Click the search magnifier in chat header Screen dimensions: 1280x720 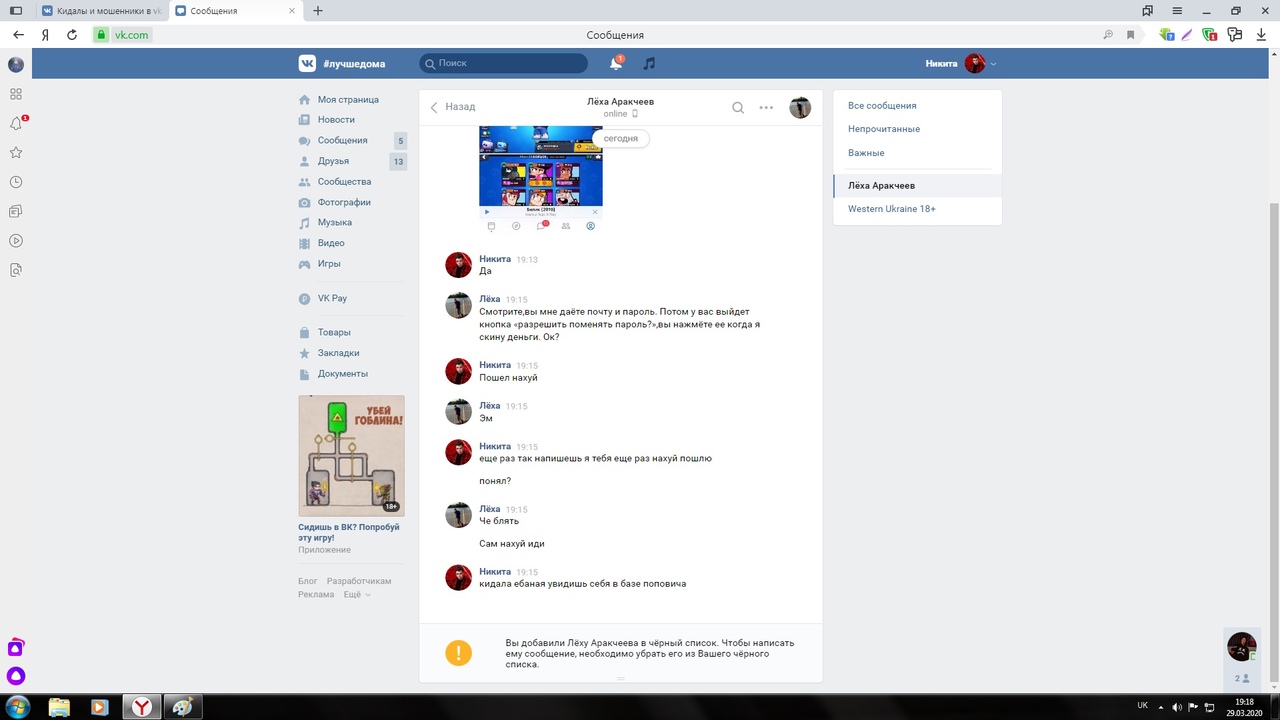tap(738, 108)
